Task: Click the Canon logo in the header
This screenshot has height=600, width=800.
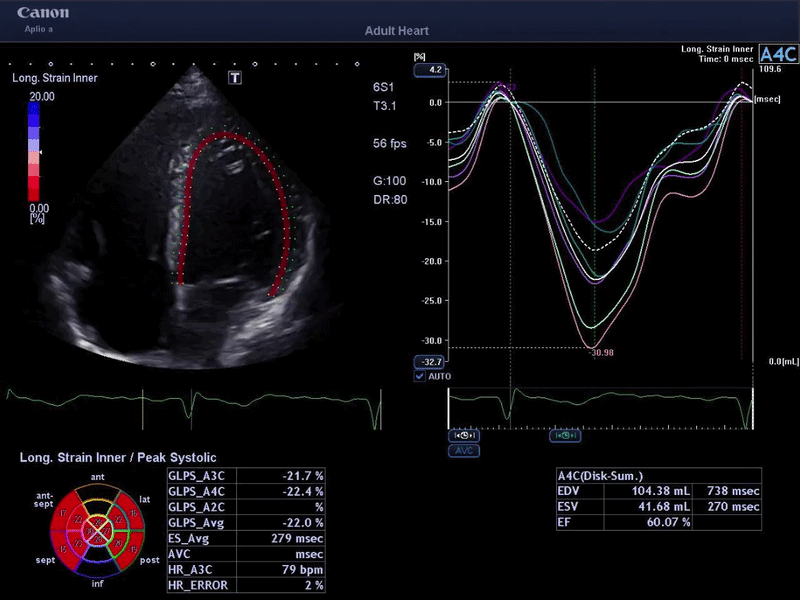Action: [x=43, y=13]
